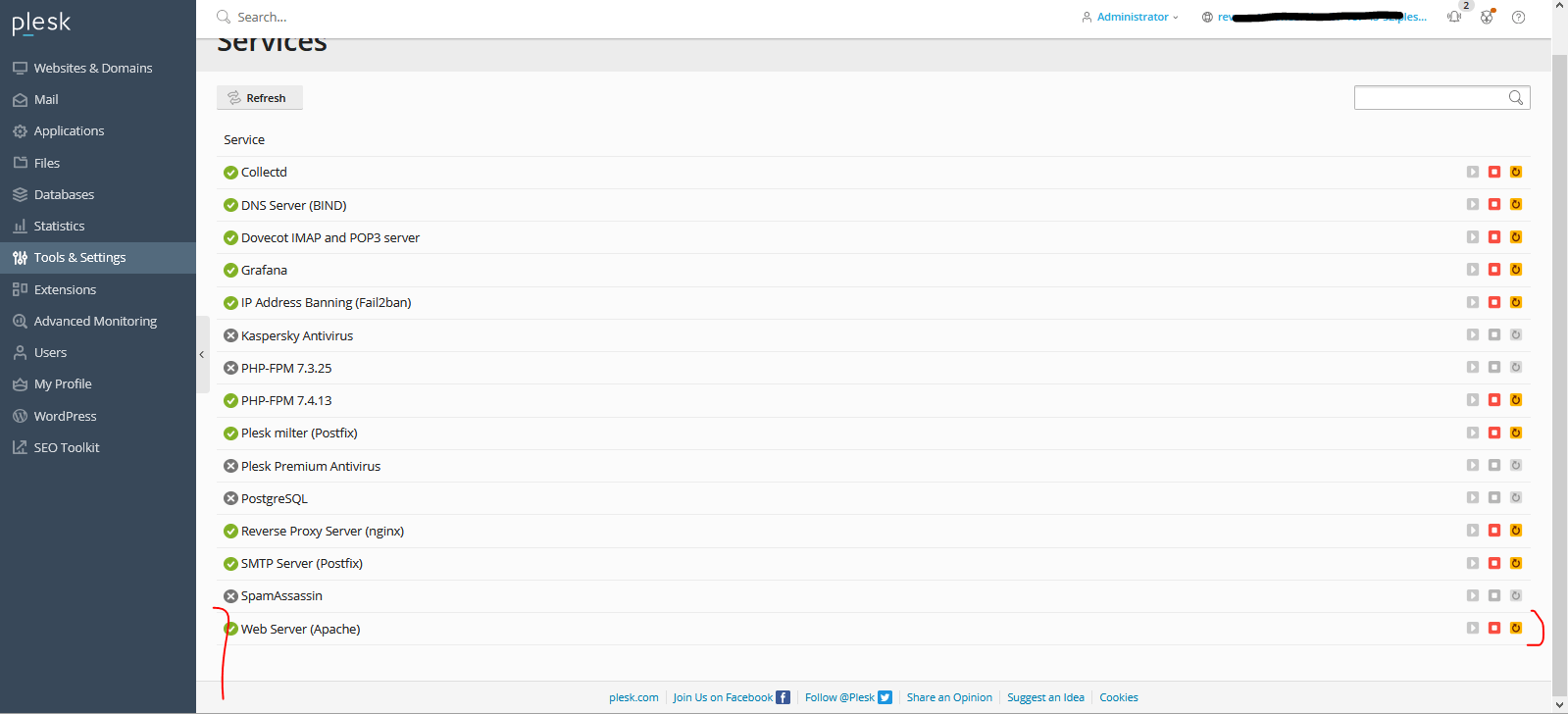The height and width of the screenshot is (714, 1568).
Task: Restart Web Server (Apache)
Action: tap(1516, 628)
